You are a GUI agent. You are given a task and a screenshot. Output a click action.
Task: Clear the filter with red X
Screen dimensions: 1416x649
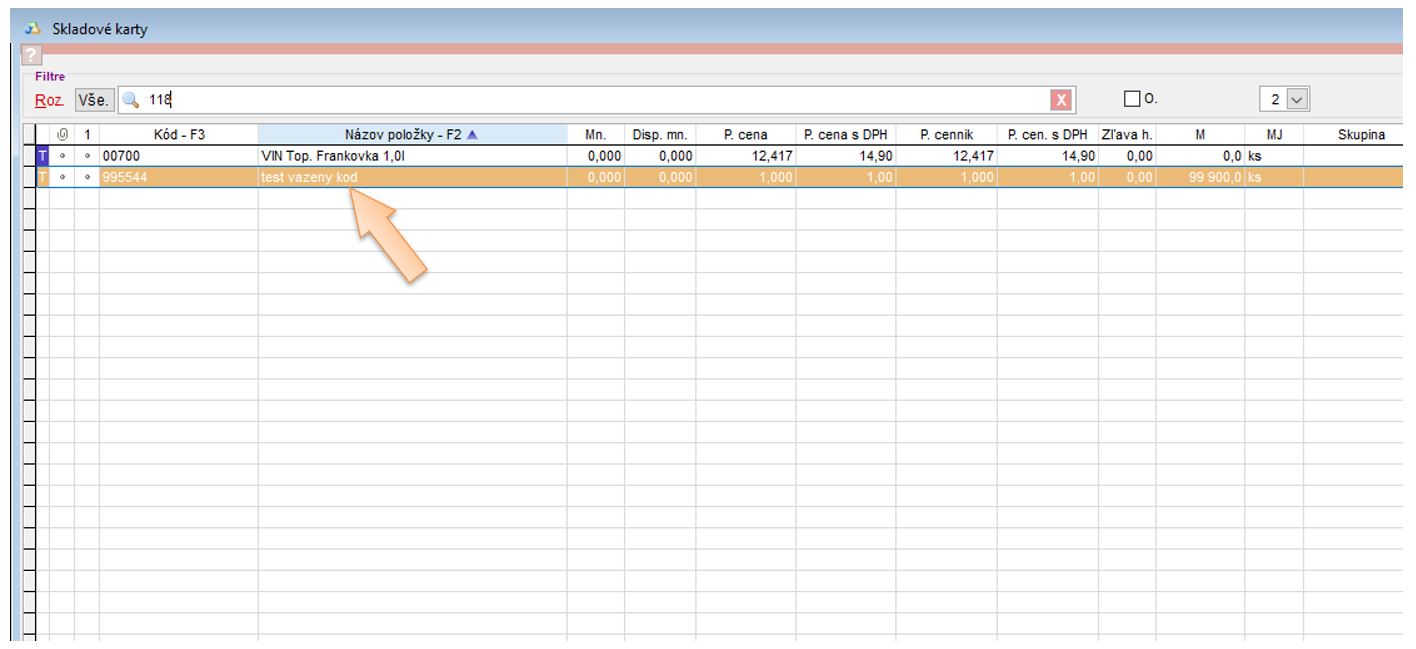[x=1059, y=99]
